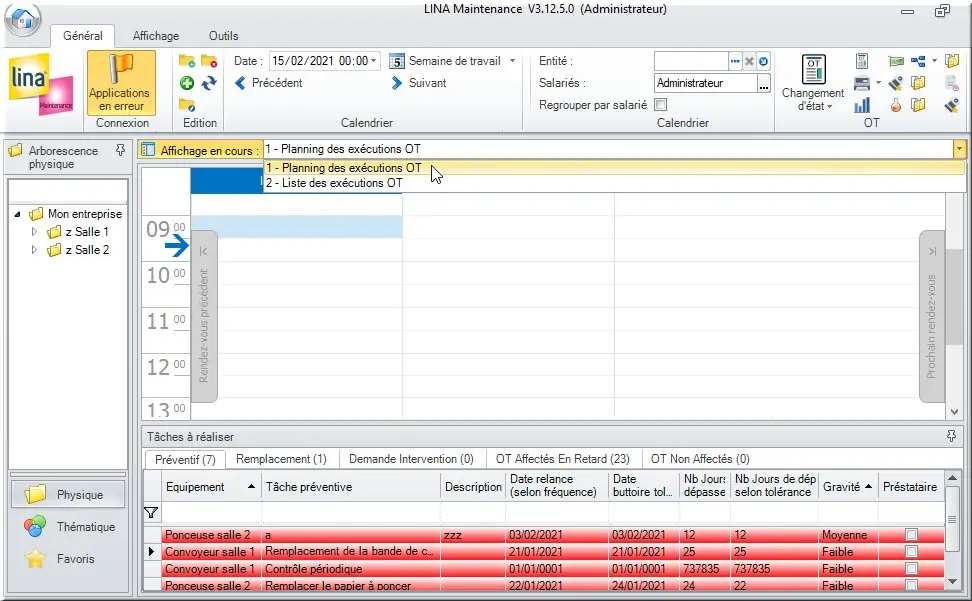This screenshot has width=972, height=601.
Task: Switch to the Affichage ribbon tab
Action: 156,36
